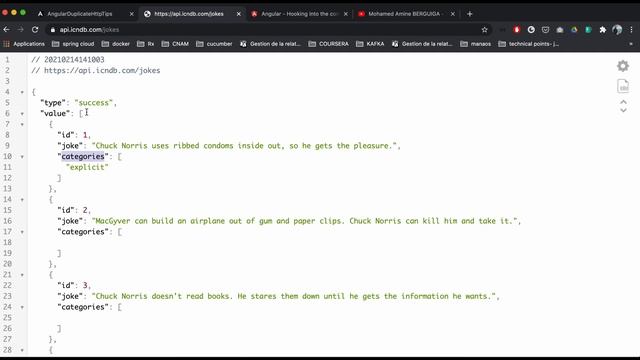Open the Pocket extension icon

tap(545, 30)
